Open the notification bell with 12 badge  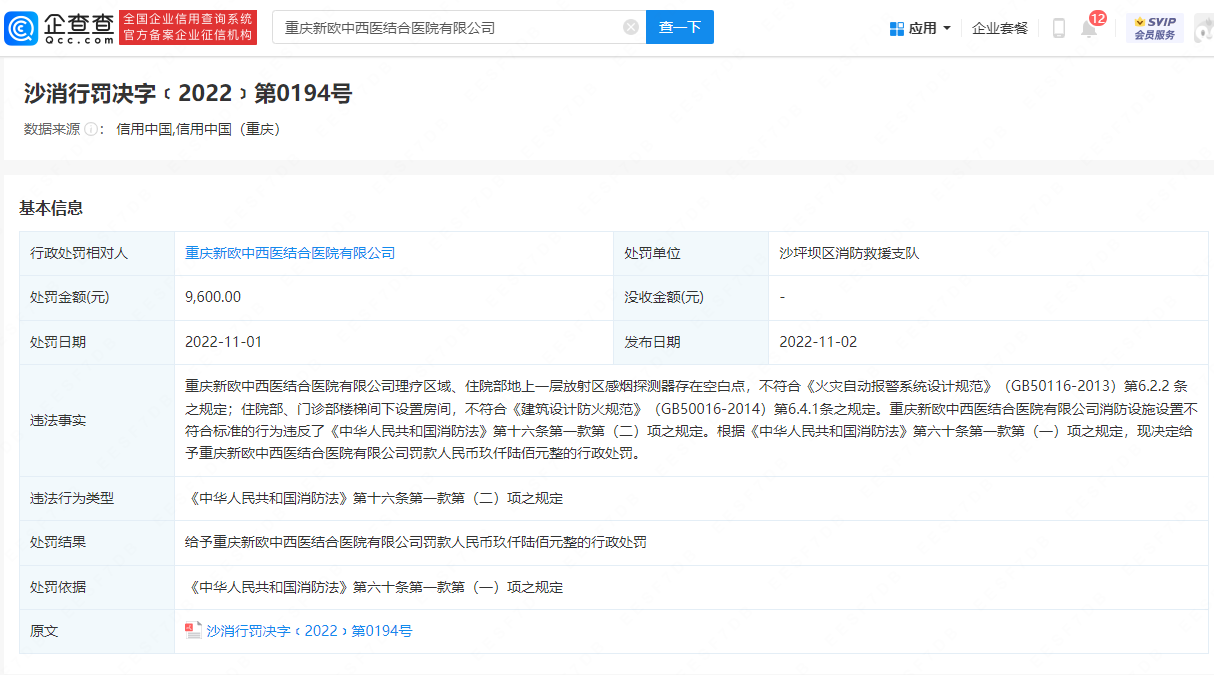(1089, 28)
